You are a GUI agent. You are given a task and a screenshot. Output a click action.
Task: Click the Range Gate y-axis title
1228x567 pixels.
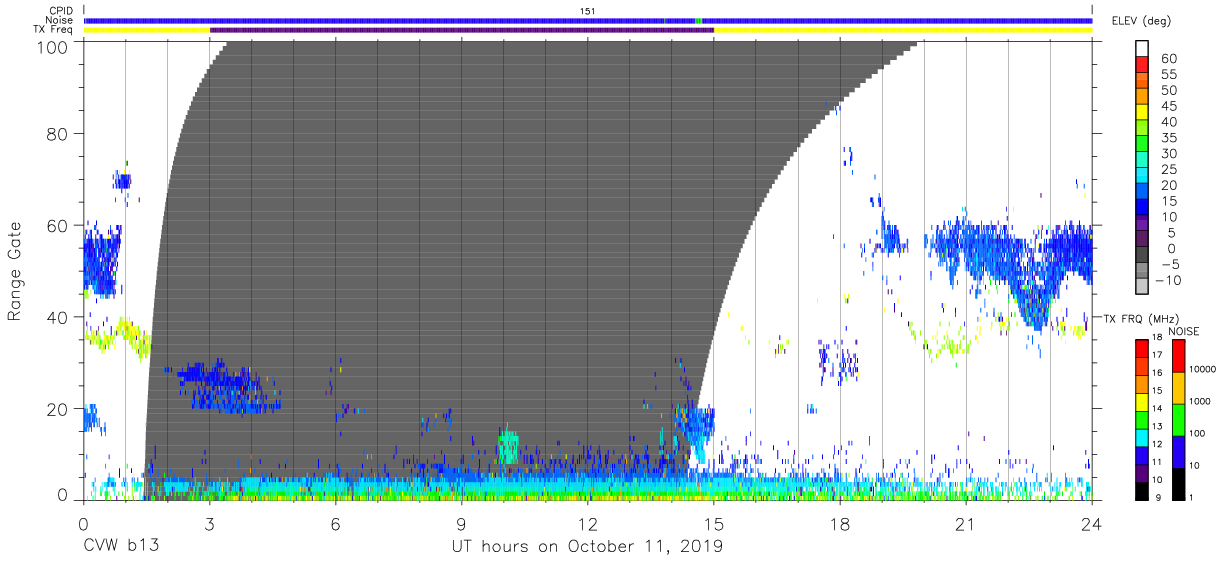(15, 271)
